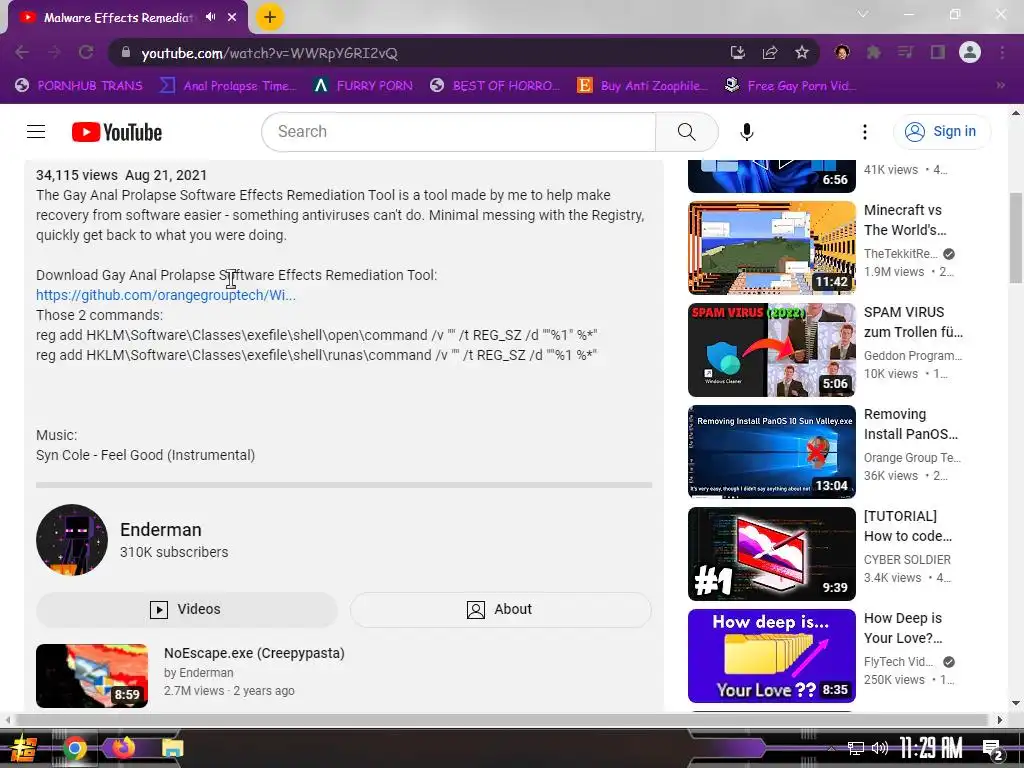Play the Minecraft vs The World's thumbnail
Viewport: 1024px width, 768px height.
pos(772,248)
